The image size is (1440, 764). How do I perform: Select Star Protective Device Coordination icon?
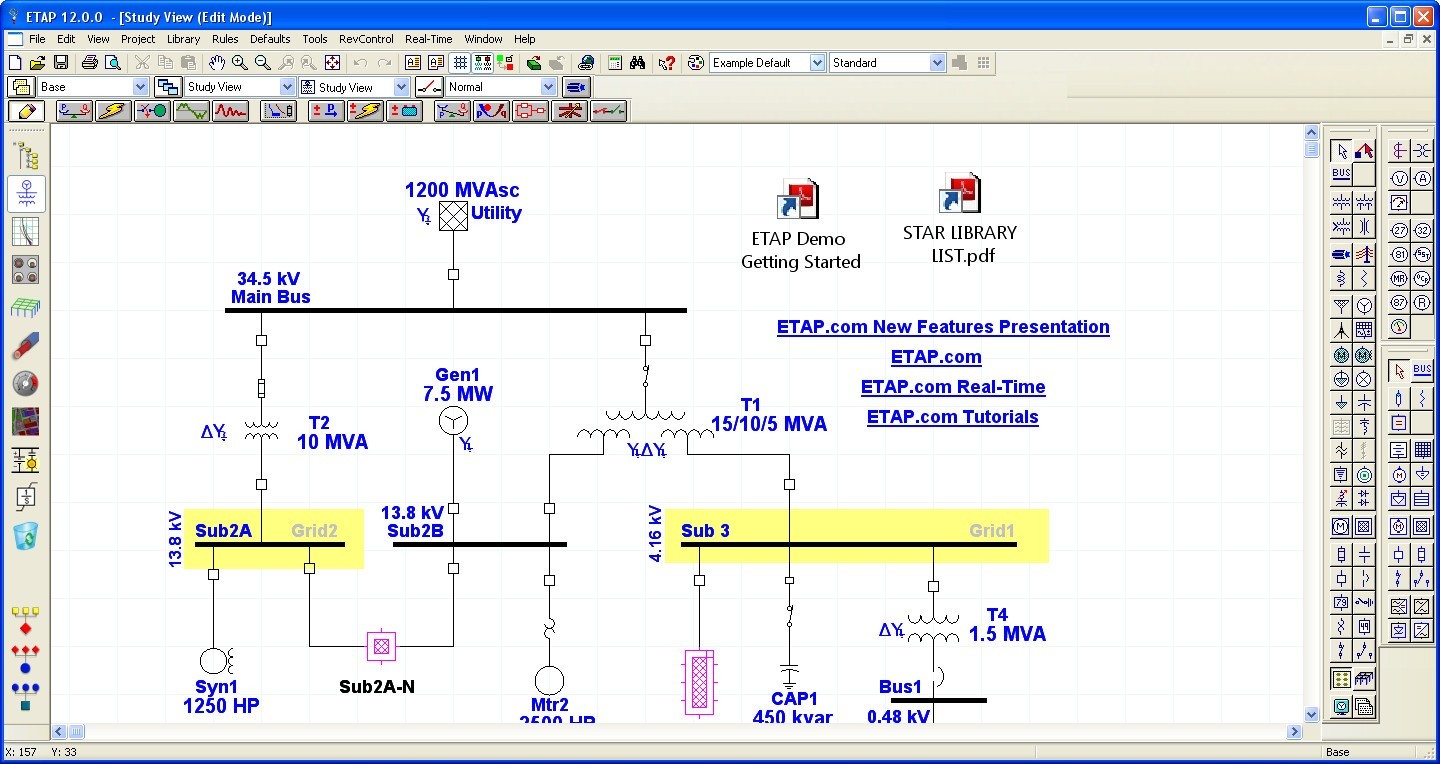279,111
